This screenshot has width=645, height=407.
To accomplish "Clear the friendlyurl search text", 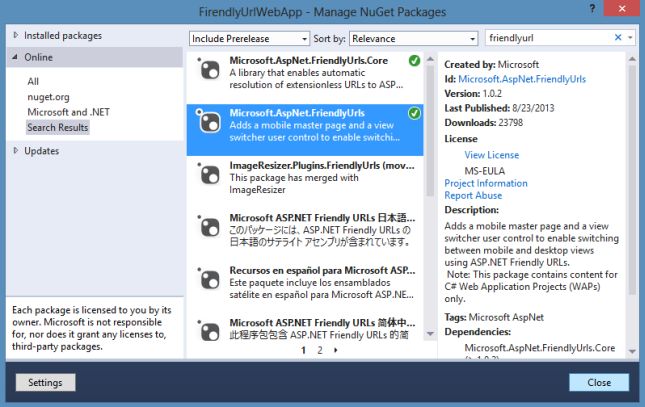I will coord(618,37).
